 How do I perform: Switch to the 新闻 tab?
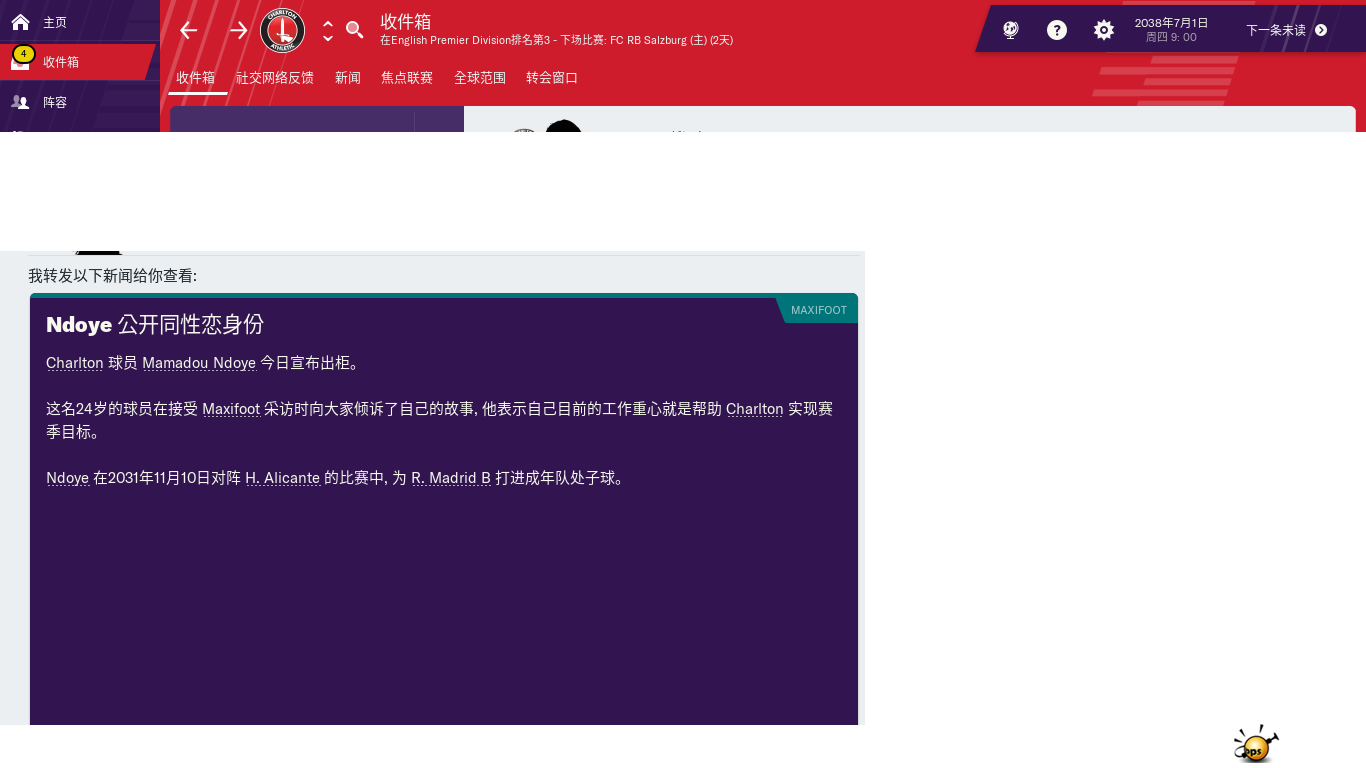(x=348, y=78)
